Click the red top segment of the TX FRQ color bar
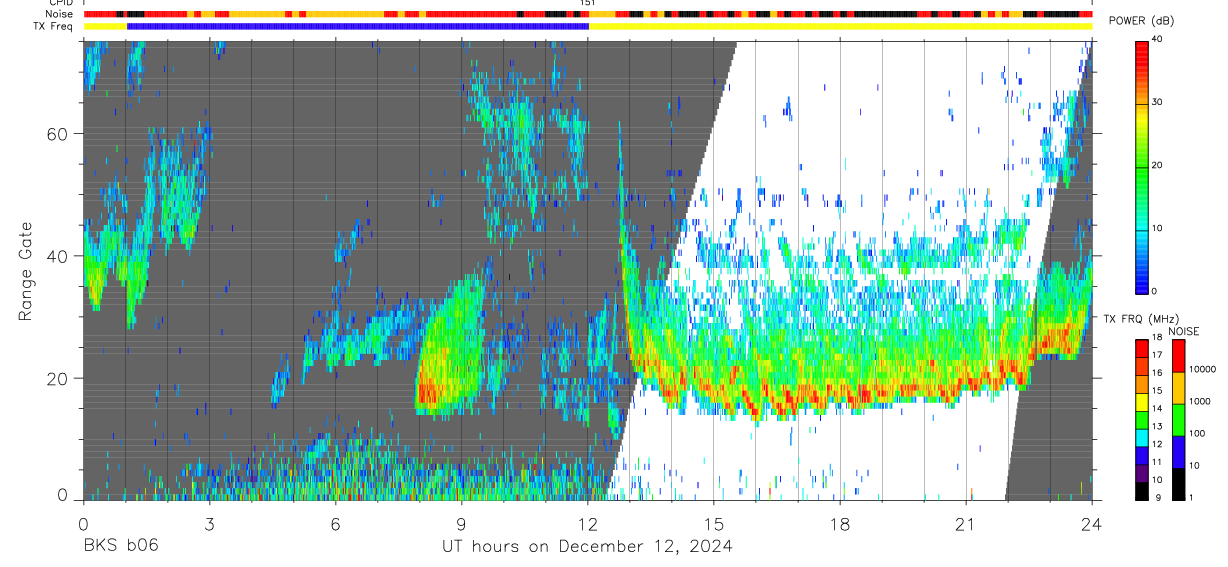 tap(1142, 348)
